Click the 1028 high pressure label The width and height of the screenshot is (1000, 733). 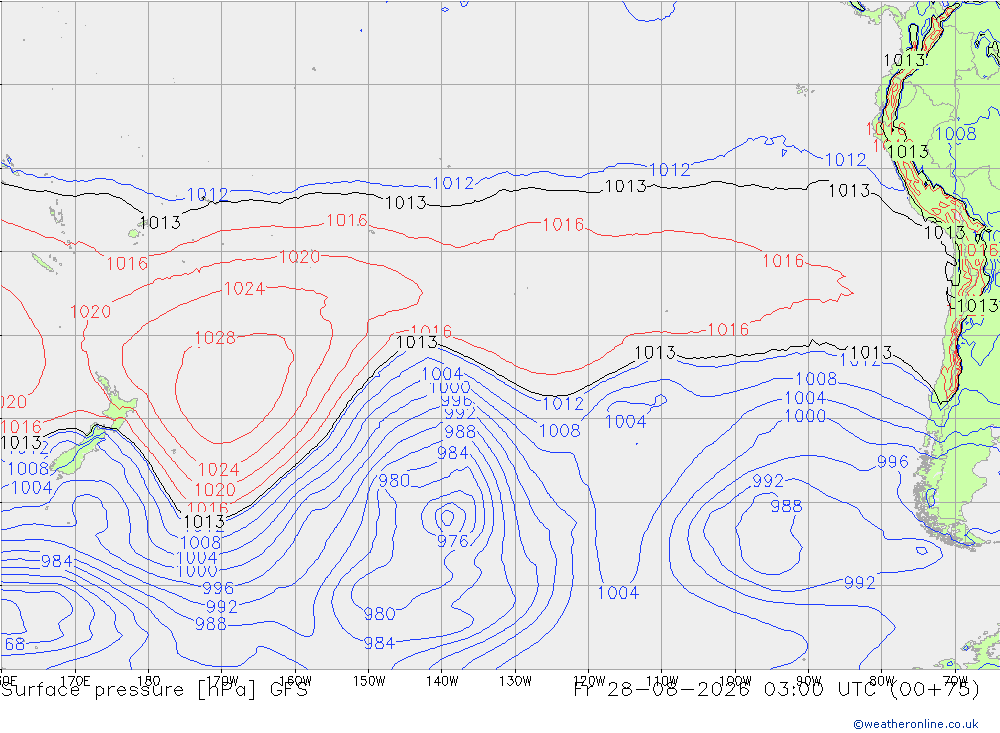[x=215, y=338]
